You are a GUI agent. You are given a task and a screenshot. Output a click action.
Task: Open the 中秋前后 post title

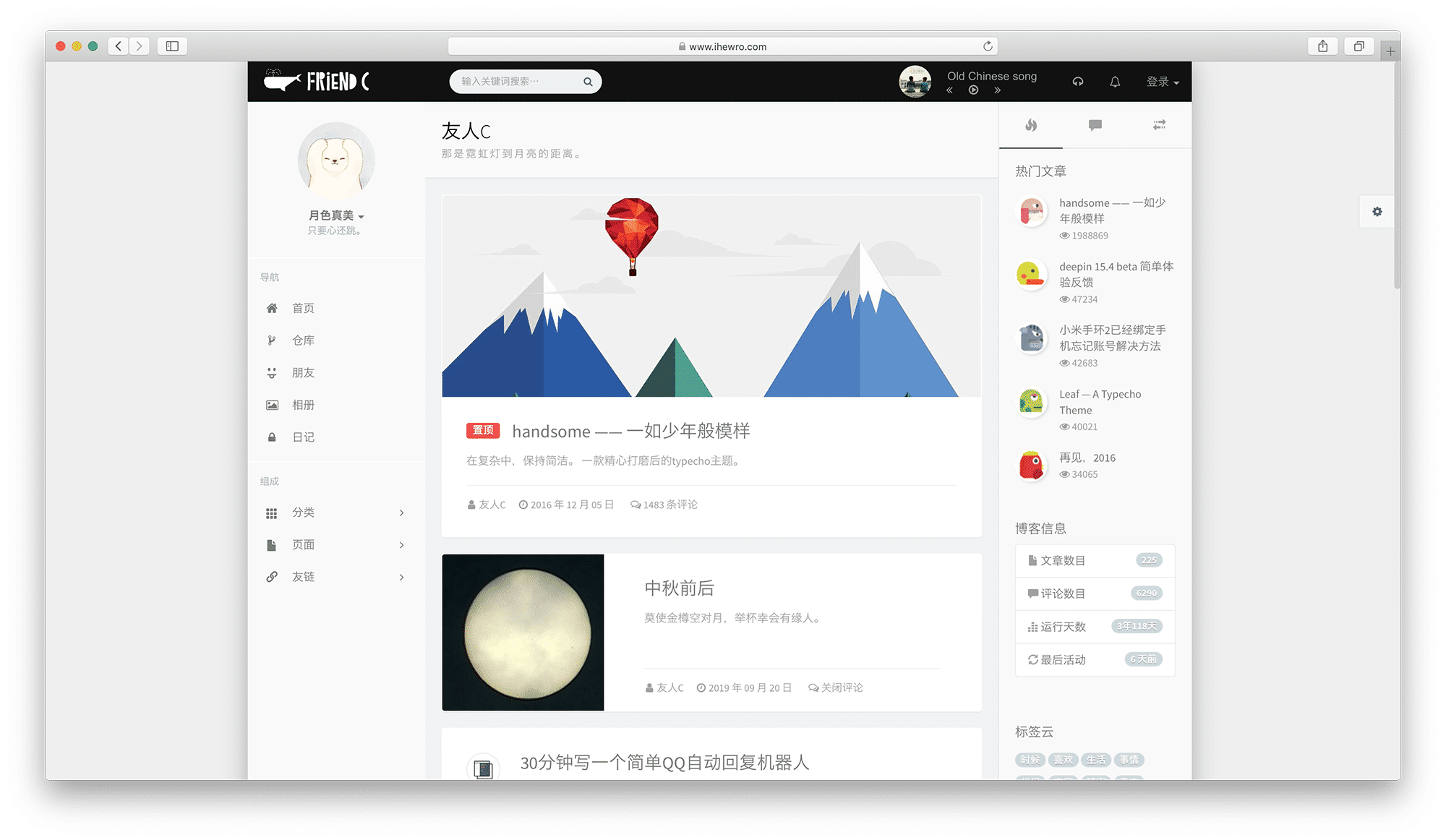679,588
